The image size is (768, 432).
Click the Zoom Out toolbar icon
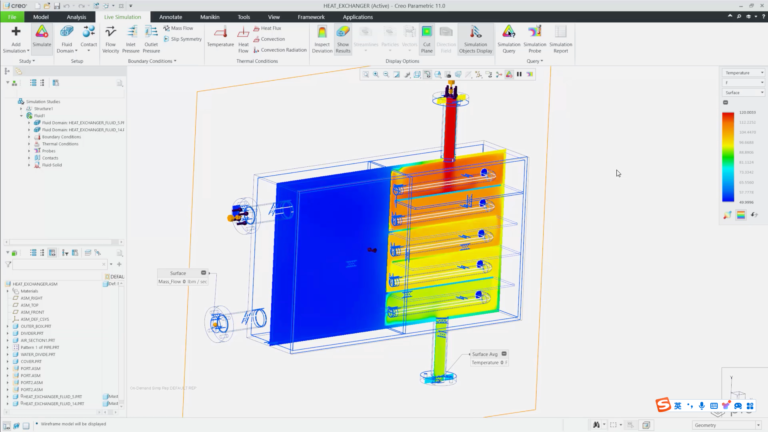click(x=386, y=74)
